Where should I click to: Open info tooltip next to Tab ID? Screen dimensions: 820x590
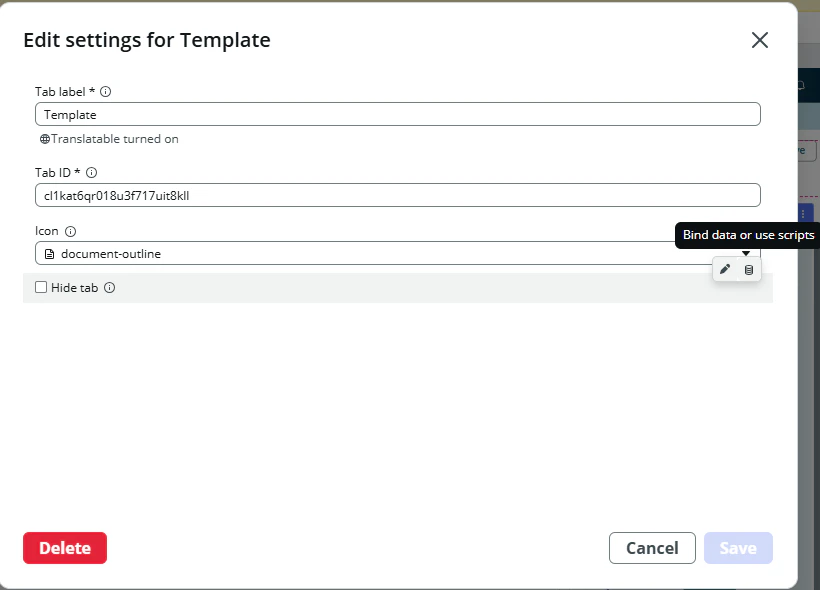coord(92,173)
